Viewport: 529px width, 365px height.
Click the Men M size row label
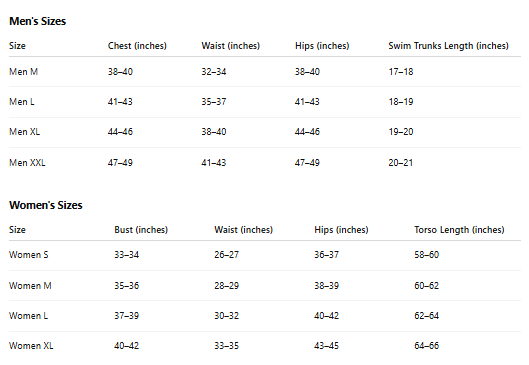click(23, 72)
